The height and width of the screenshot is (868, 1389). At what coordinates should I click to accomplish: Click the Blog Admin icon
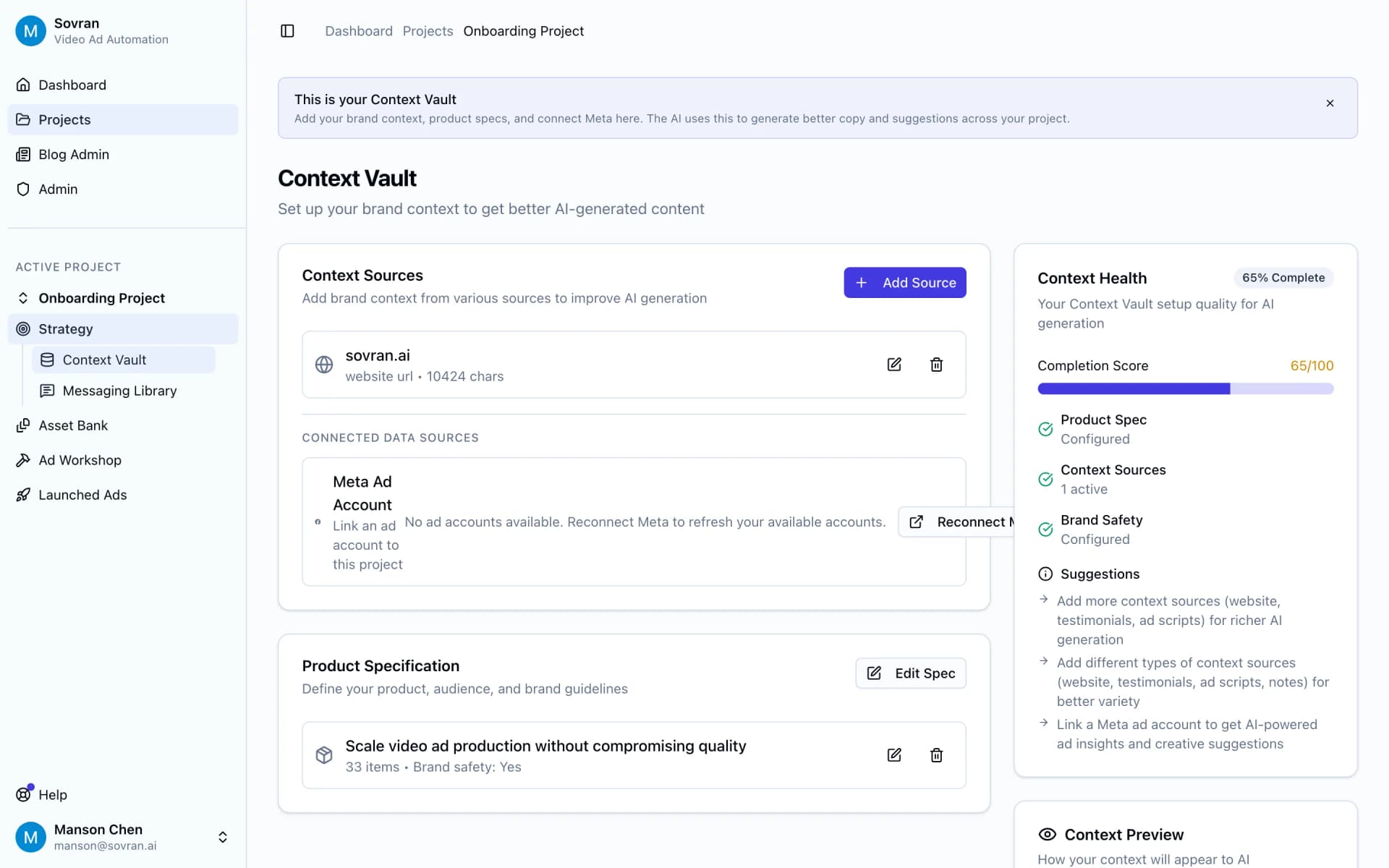[x=24, y=154]
